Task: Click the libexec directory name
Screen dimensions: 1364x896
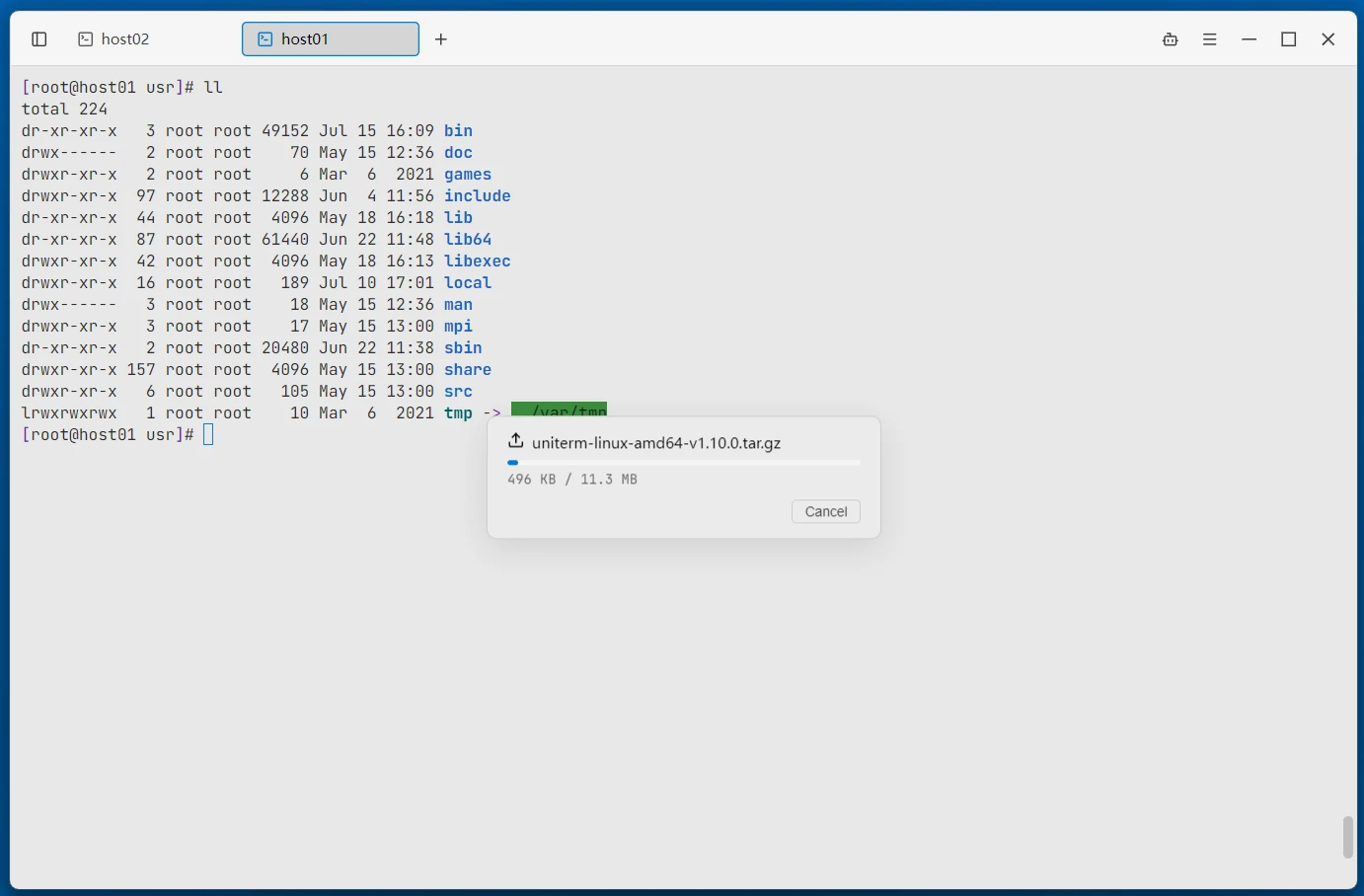Action: click(478, 261)
